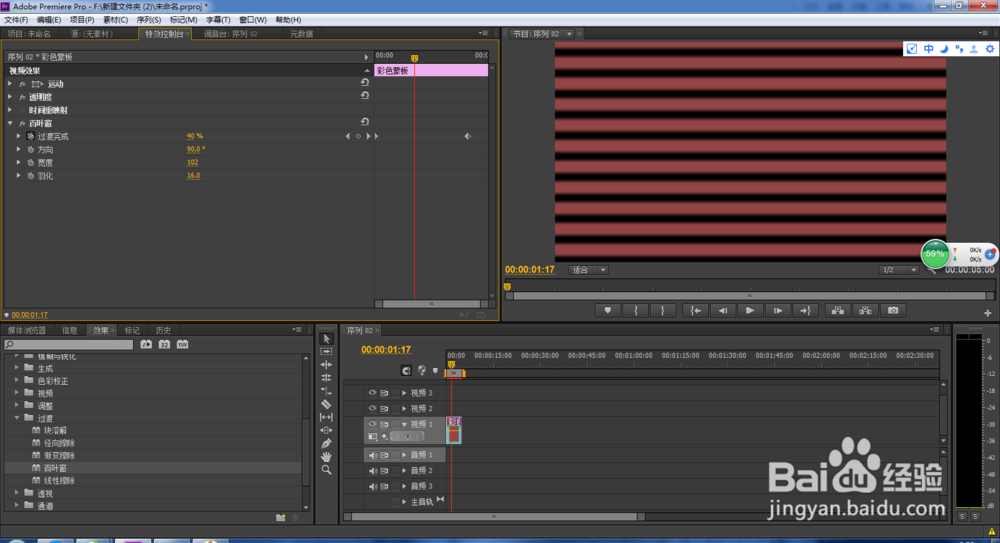
Task: Export frame with camera icon
Action: tap(893, 311)
